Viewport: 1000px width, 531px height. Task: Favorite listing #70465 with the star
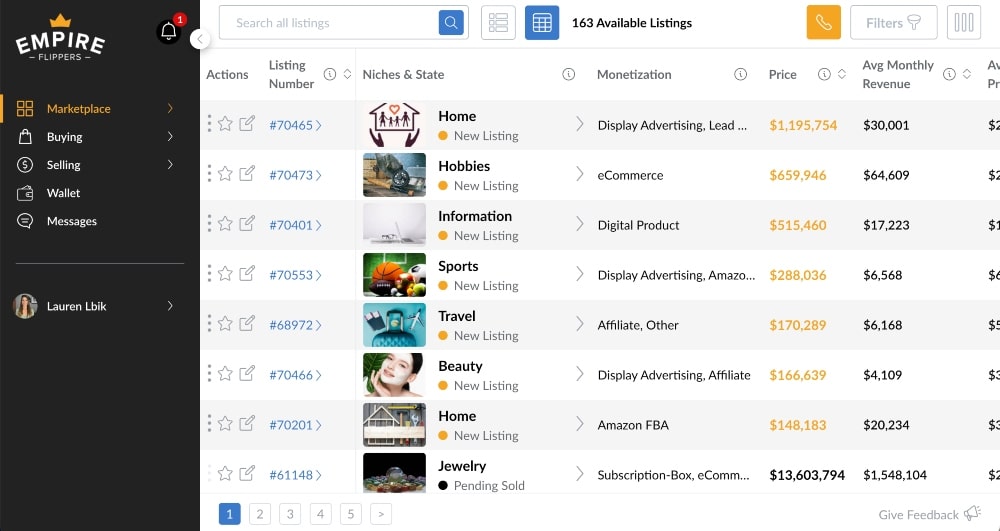[x=226, y=124]
